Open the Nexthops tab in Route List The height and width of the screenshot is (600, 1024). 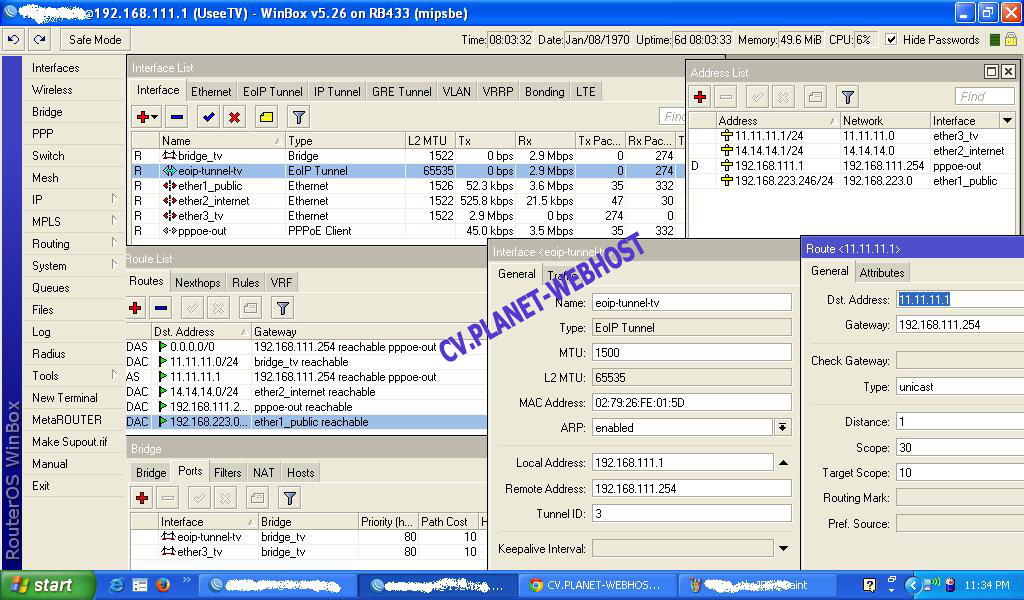click(197, 283)
